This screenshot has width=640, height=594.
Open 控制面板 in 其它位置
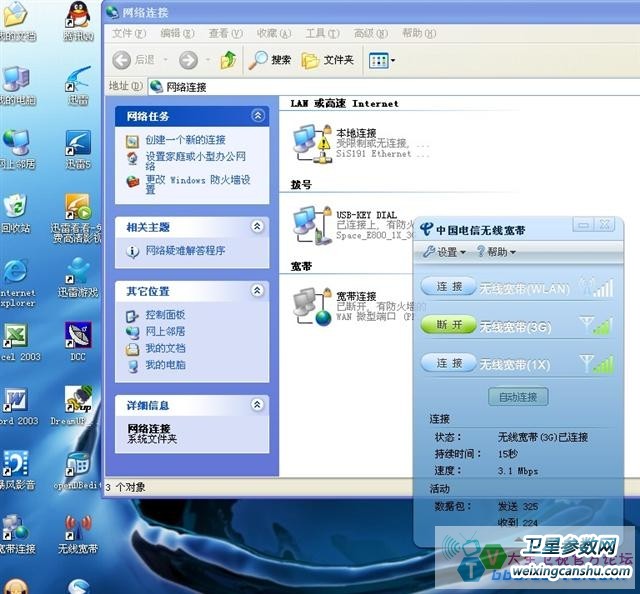click(x=165, y=315)
